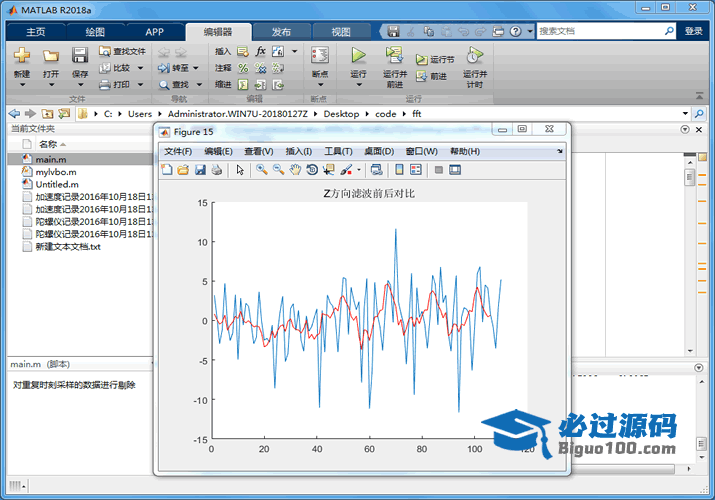
Task: Click the Insert Colorbar icon in the figure toolbar
Action: point(399,170)
